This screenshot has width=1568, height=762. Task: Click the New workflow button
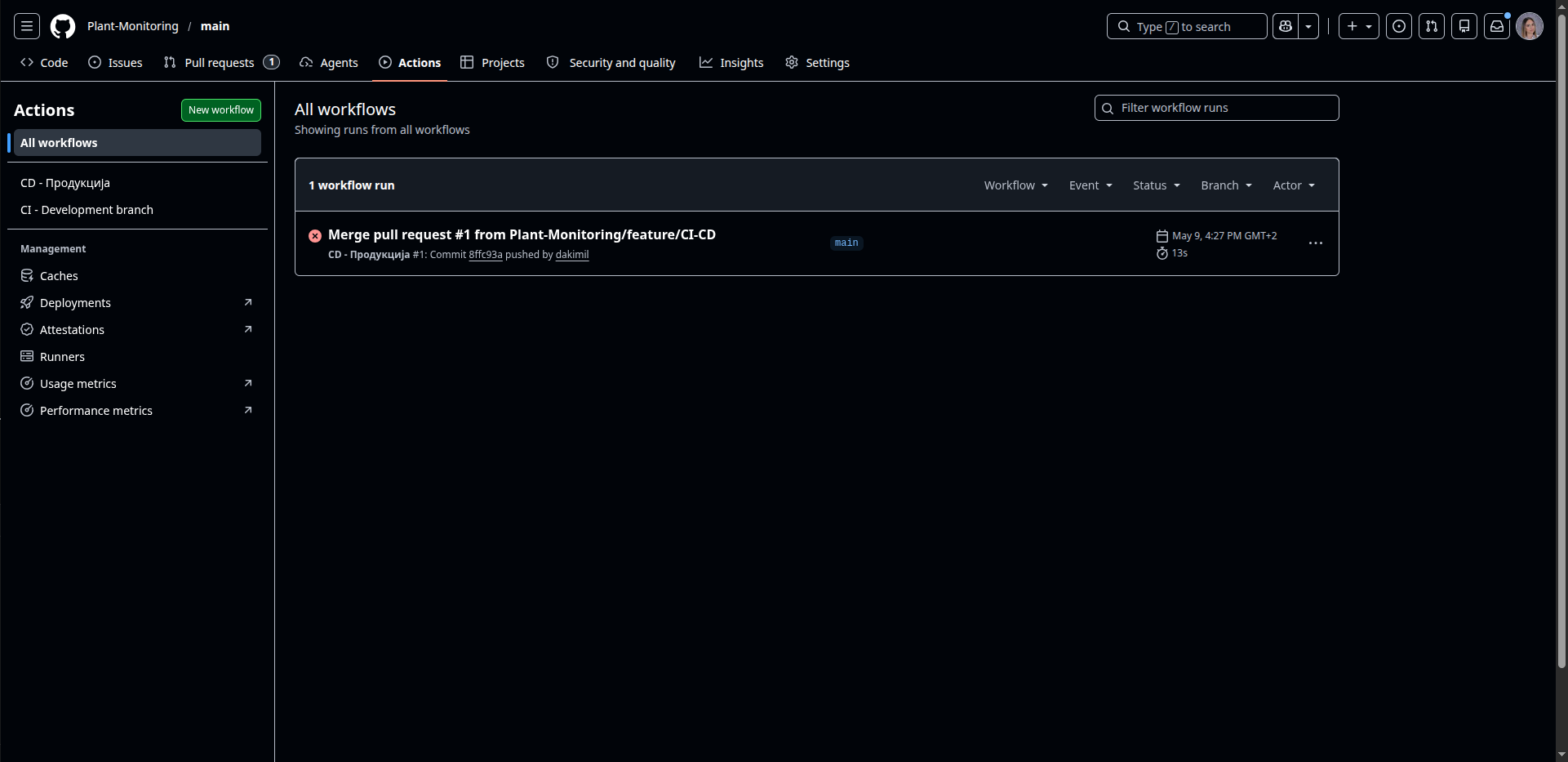[x=221, y=110]
